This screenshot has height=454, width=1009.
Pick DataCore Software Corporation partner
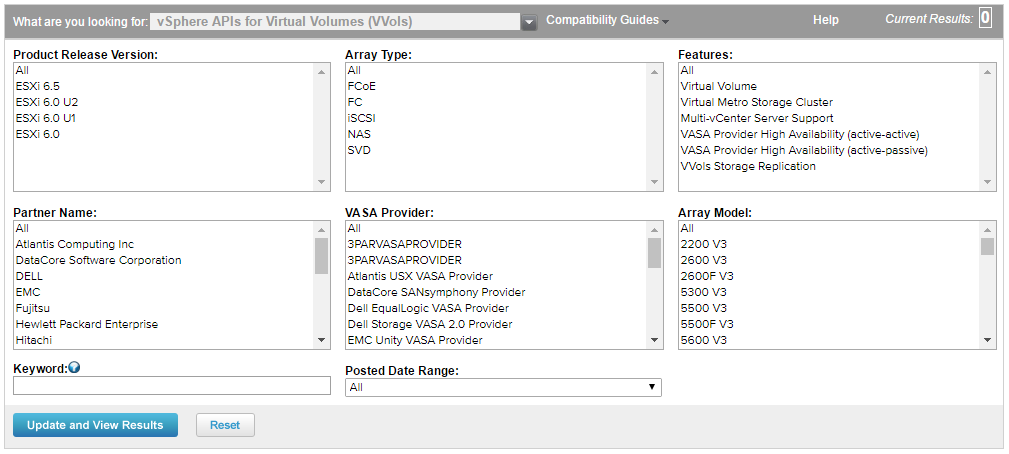pyautogui.click(x=163, y=260)
